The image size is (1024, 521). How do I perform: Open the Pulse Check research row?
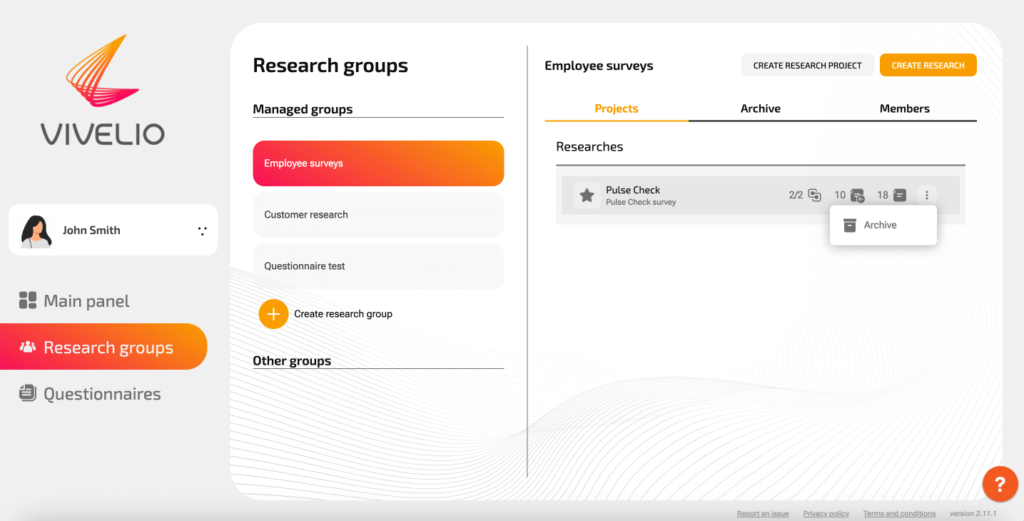pos(761,195)
